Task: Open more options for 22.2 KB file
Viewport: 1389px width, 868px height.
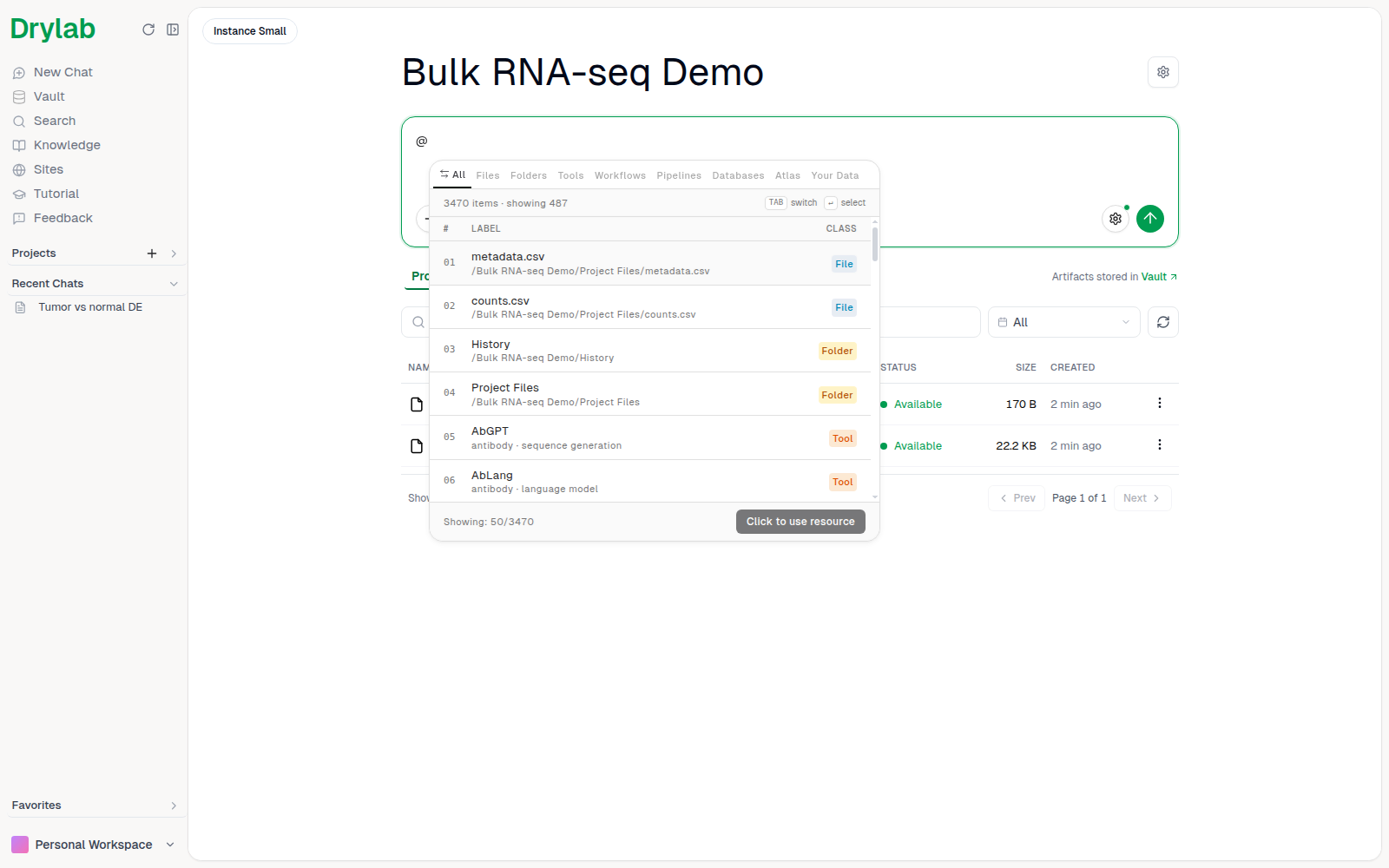Action: [1160, 444]
